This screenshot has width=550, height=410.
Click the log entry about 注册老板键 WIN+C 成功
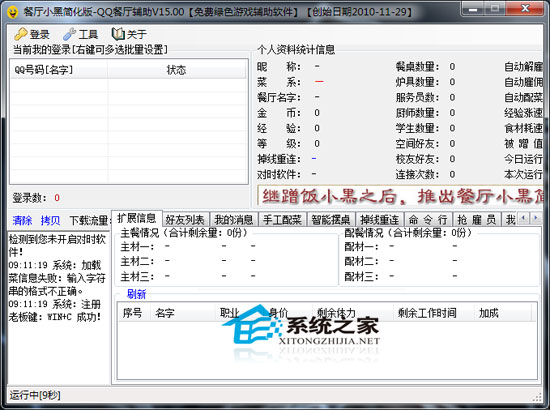point(55,310)
